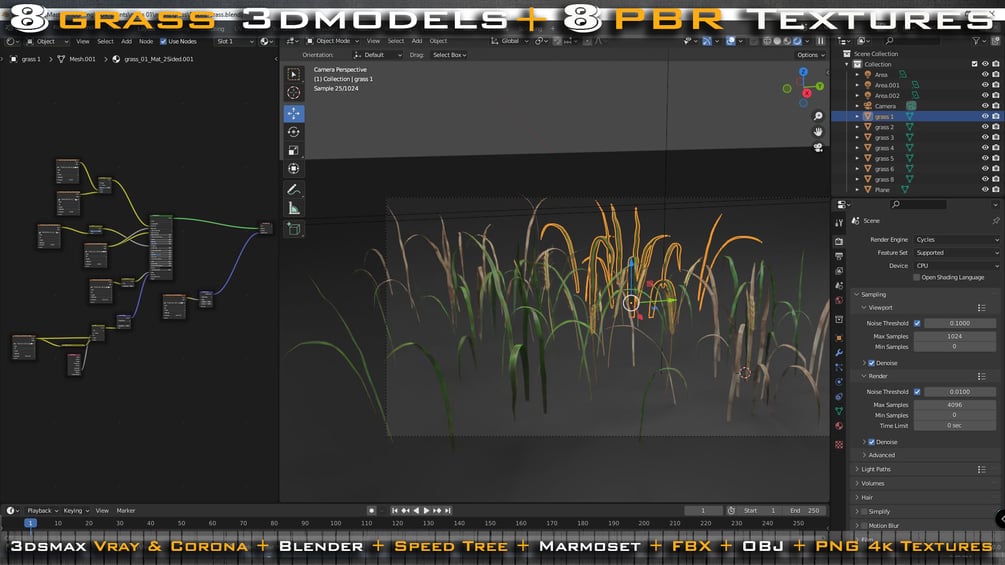Toggle Render Noise Threshold checkbox
Viewport: 1005px width, 565px height.
pyautogui.click(x=917, y=391)
